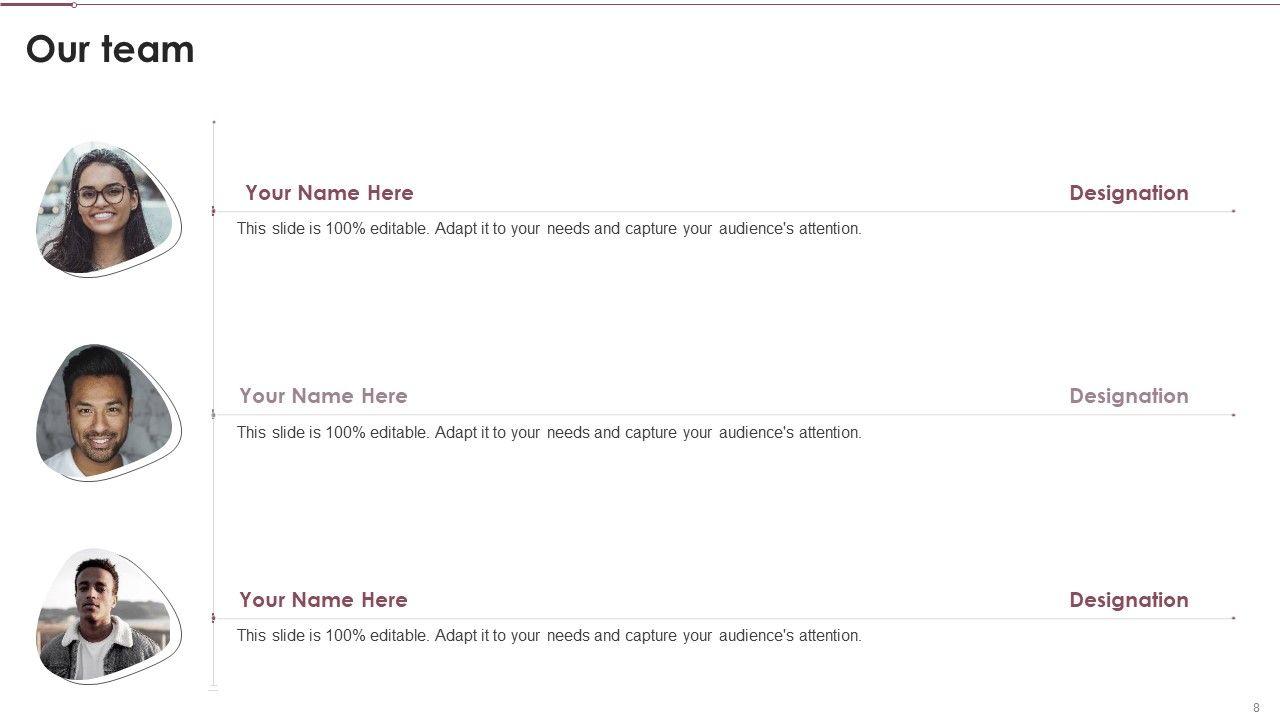
Task: Click the woman with glasses photo
Action: (103, 209)
